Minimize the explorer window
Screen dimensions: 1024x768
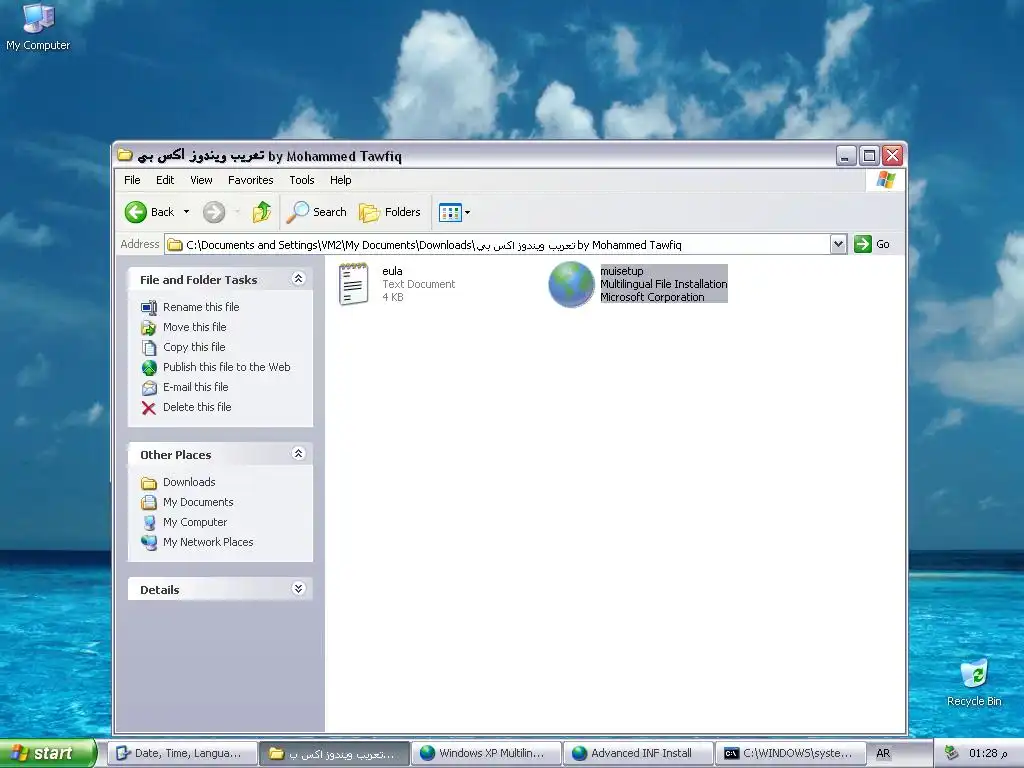click(846, 155)
